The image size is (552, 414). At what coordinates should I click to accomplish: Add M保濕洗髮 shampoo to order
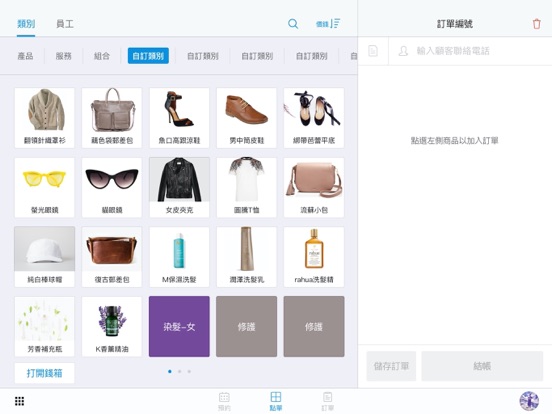pyautogui.click(x=179, y=257)
